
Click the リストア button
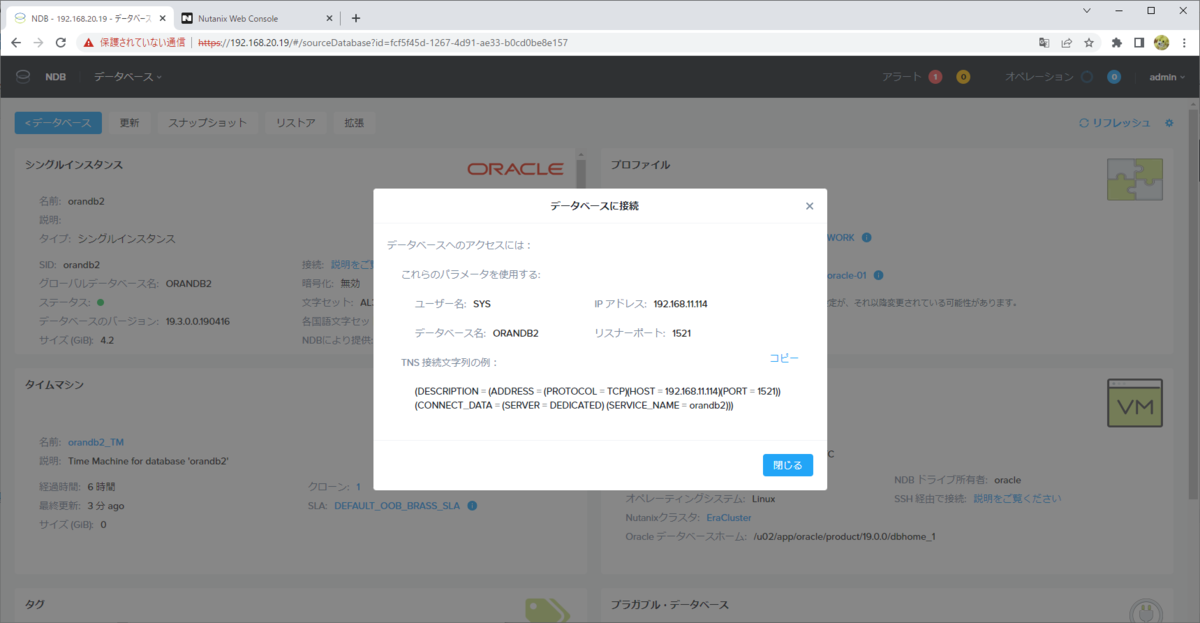[x=296, y=123]
